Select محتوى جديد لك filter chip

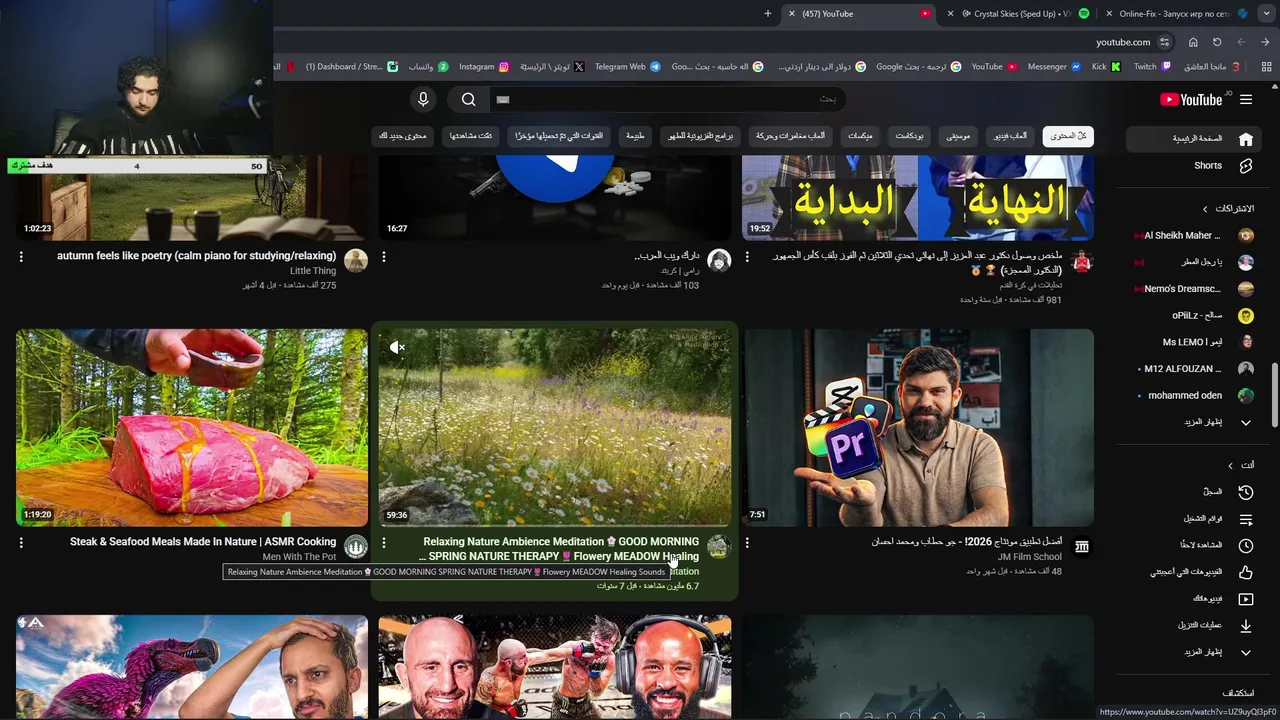(x=403, y=136)
